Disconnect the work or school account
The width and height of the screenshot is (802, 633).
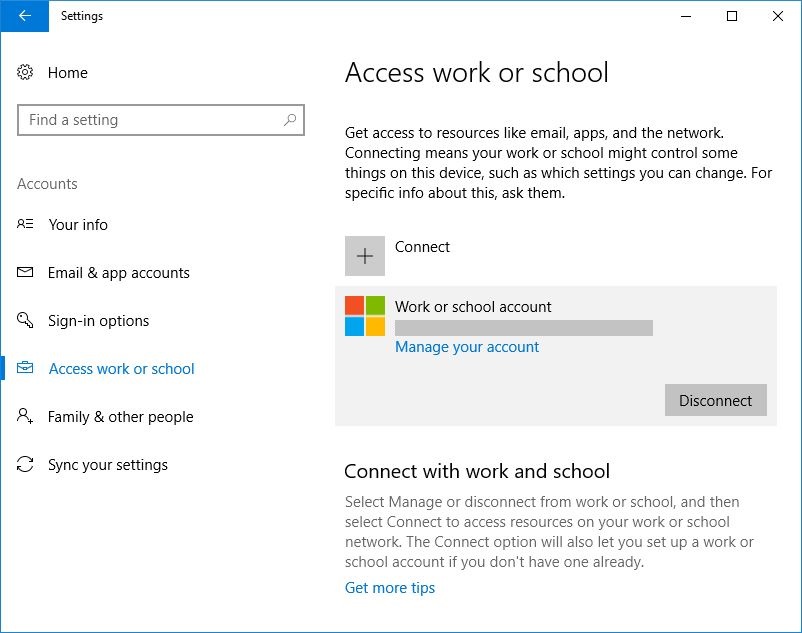click(715, 400)
